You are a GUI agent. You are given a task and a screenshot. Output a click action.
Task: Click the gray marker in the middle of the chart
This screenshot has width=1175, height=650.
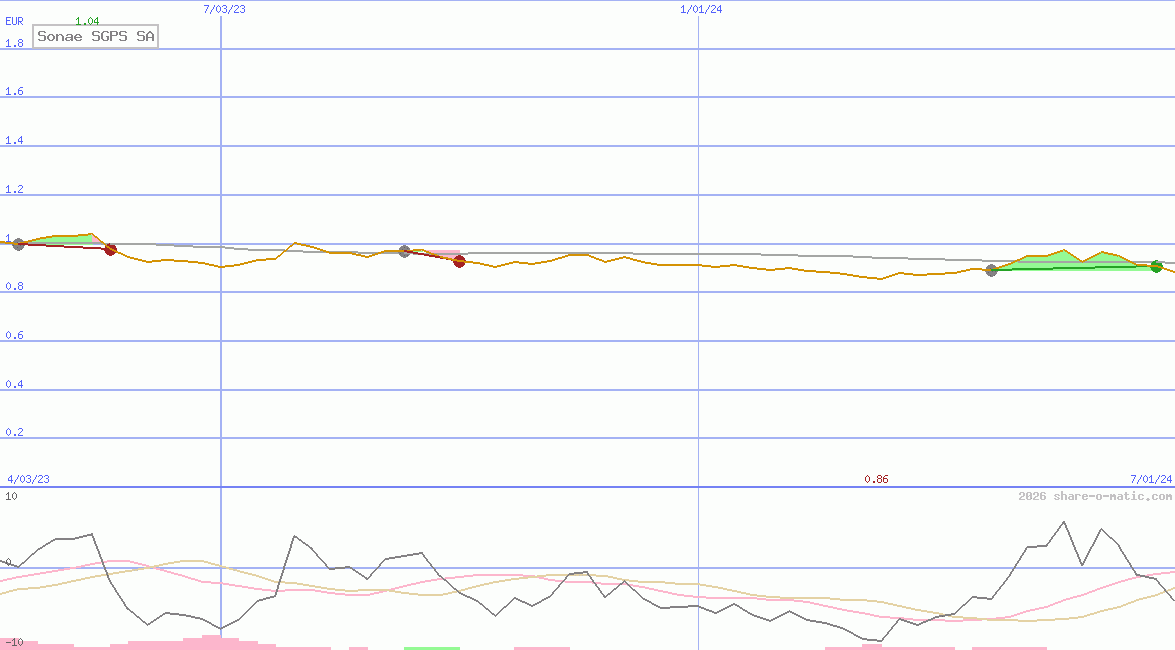pyautogui.click(x=404, y=251)
